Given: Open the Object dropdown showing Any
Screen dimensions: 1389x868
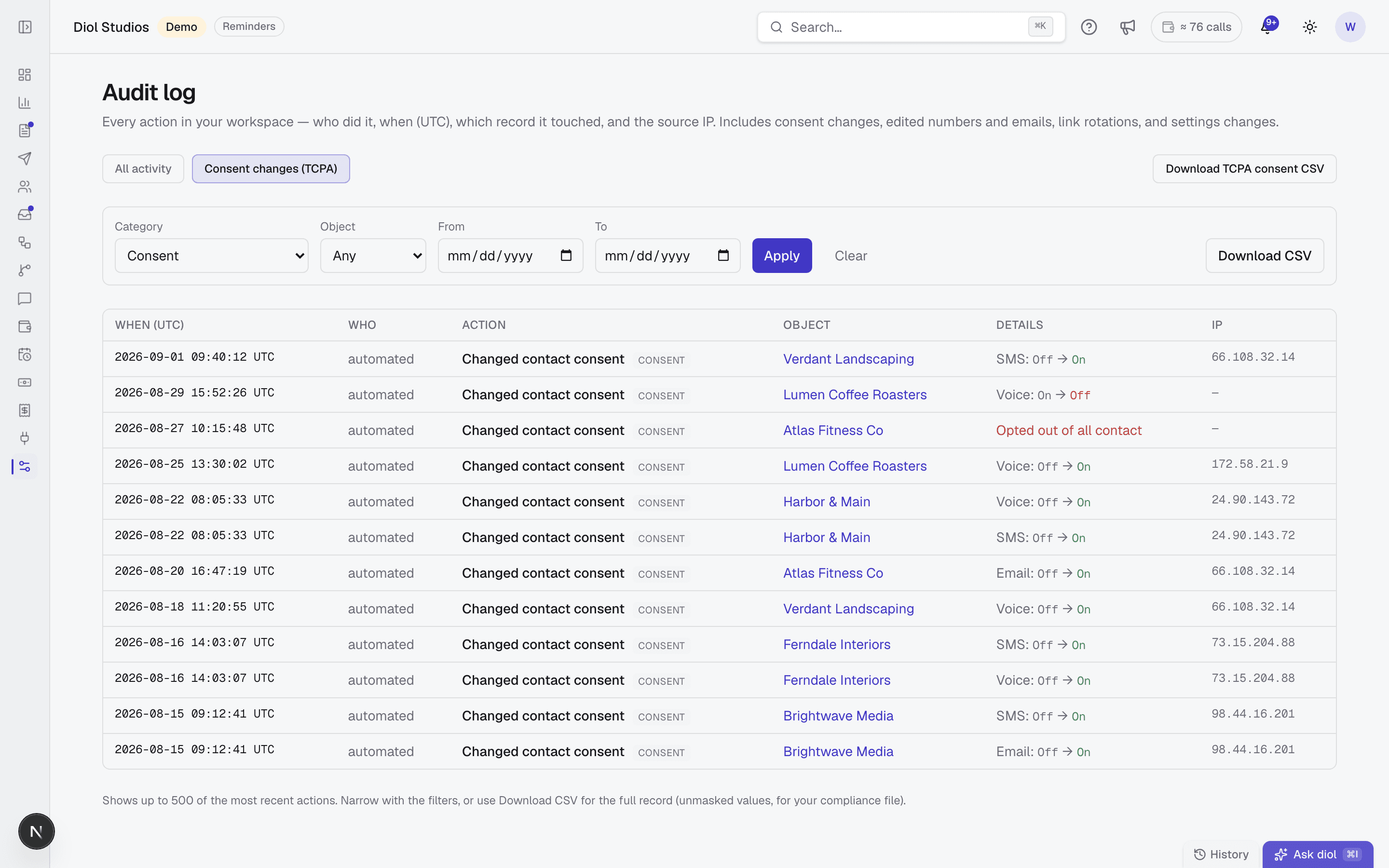Looking at the screenshot, I should coord(373,256).
